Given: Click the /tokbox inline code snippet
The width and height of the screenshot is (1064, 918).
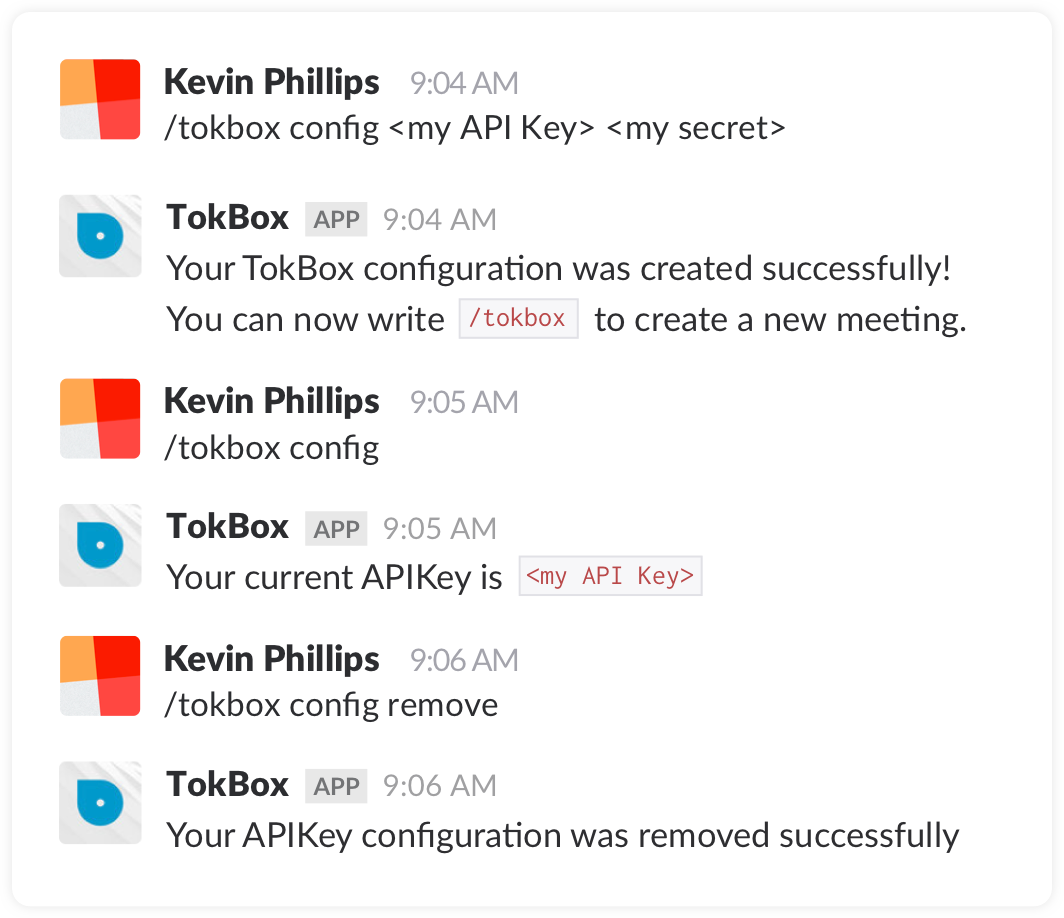Looking at the screenshot, I should (x=518, y=318).
